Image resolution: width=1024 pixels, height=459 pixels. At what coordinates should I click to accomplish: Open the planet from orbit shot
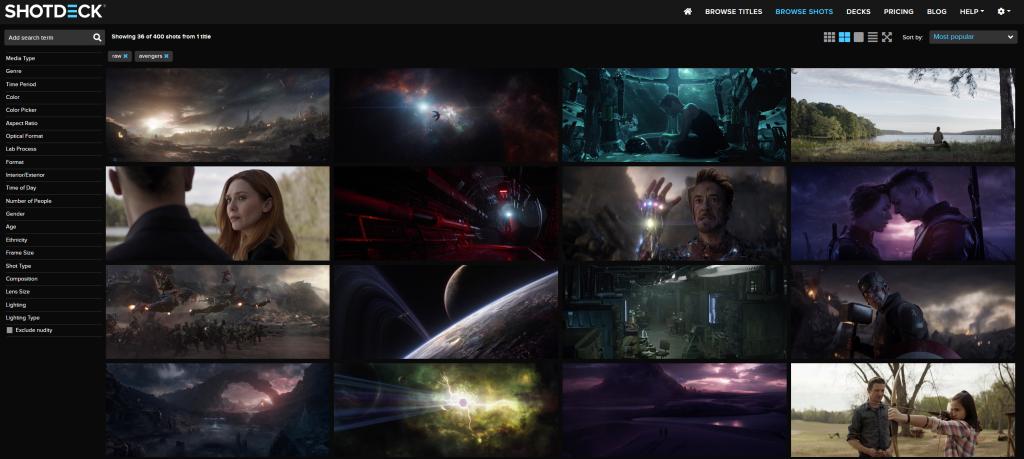[446, 312]
